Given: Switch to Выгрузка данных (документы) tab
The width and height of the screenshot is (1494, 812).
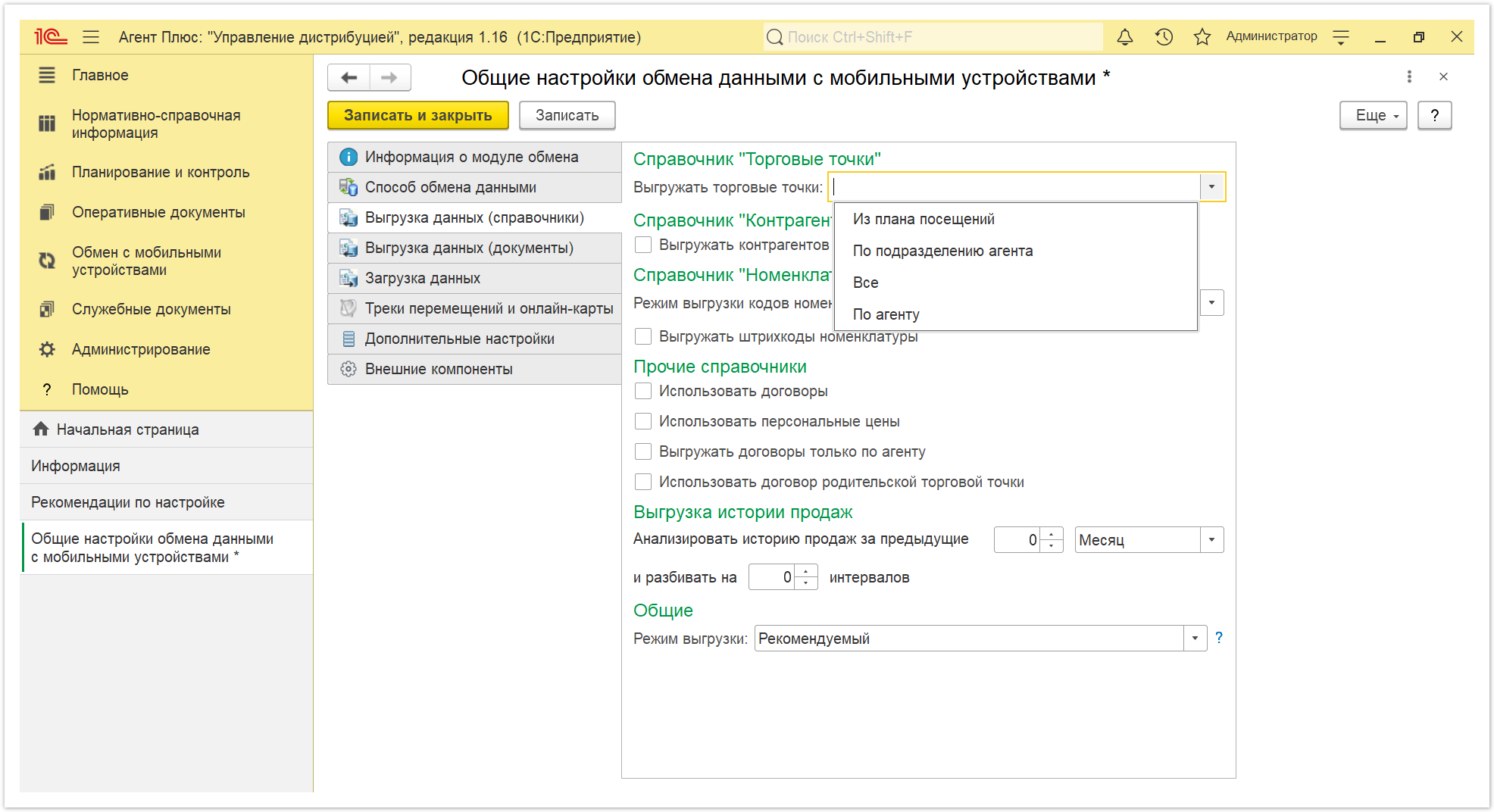Looking at the screenshot, I should 474,248.
